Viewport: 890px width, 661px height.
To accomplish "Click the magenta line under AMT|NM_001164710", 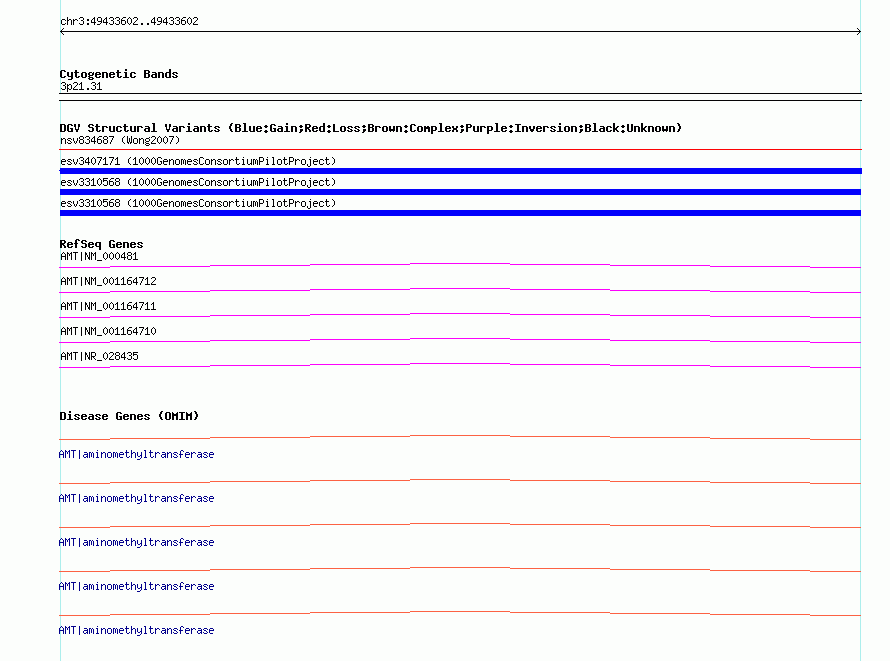I will tap(460, 340).
